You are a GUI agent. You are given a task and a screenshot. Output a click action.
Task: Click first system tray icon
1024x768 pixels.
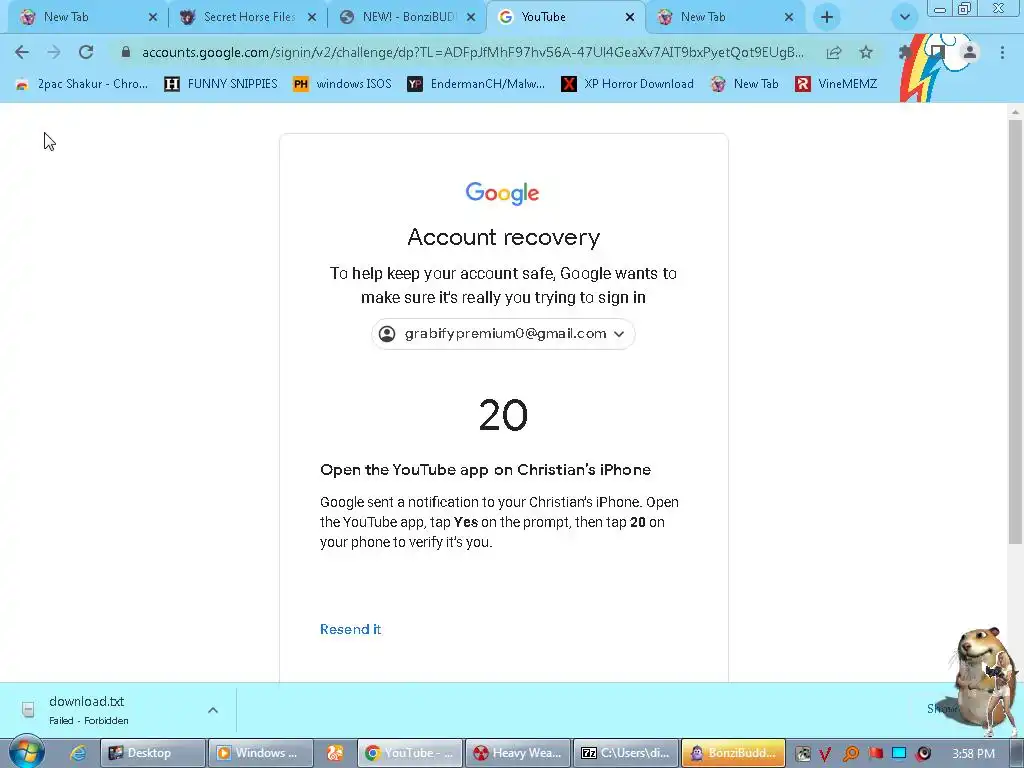tap(803, 754)
